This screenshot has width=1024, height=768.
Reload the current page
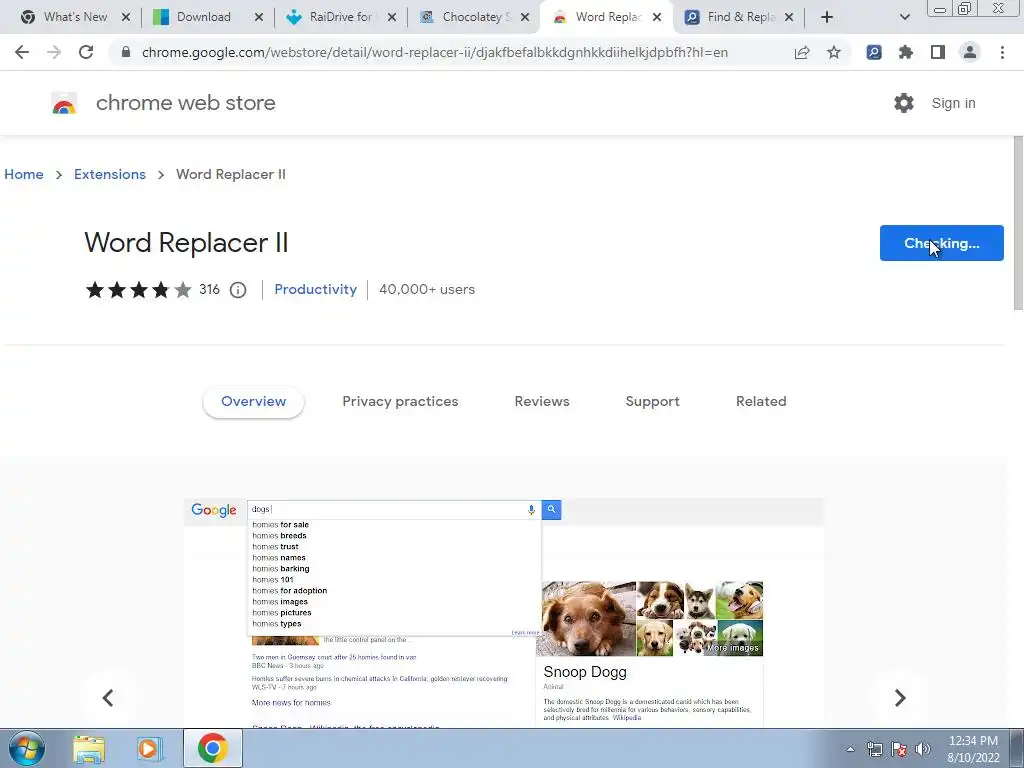point(86,52)
